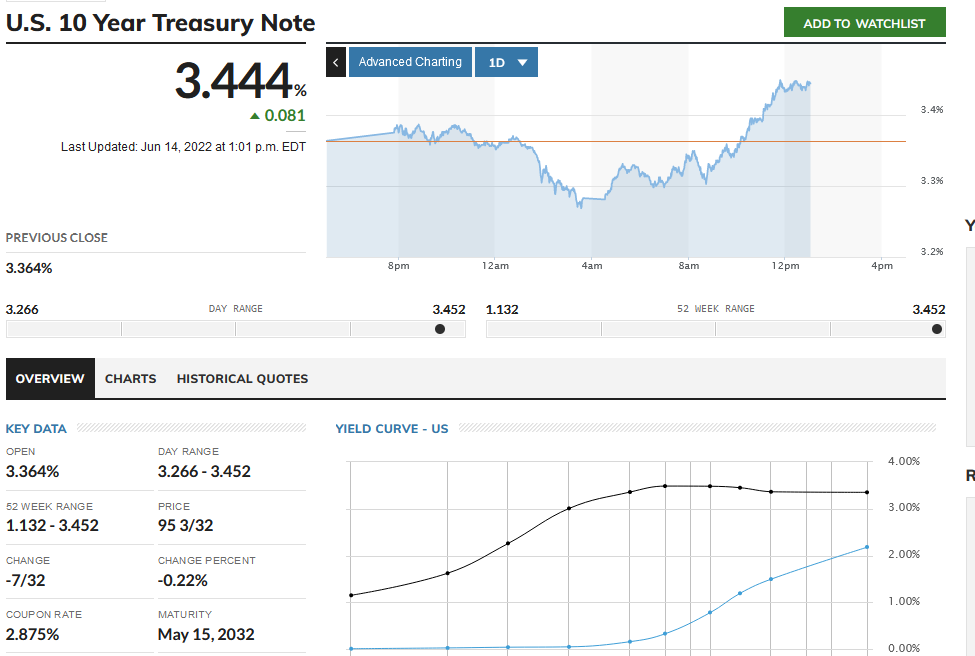Click the coupon rate 2.875%
The width and height of the screenshot is (975, 656).
tap(32, 634)
